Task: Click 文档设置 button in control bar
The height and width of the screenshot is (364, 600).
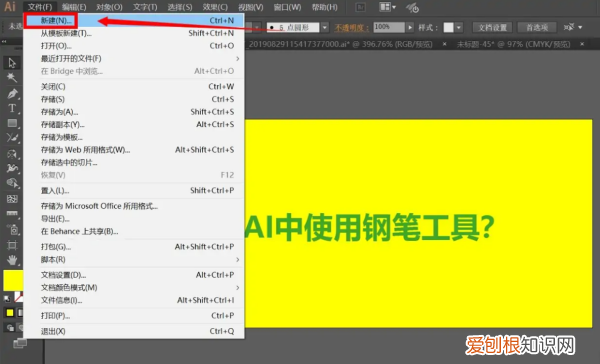Action: click(492, 28)
